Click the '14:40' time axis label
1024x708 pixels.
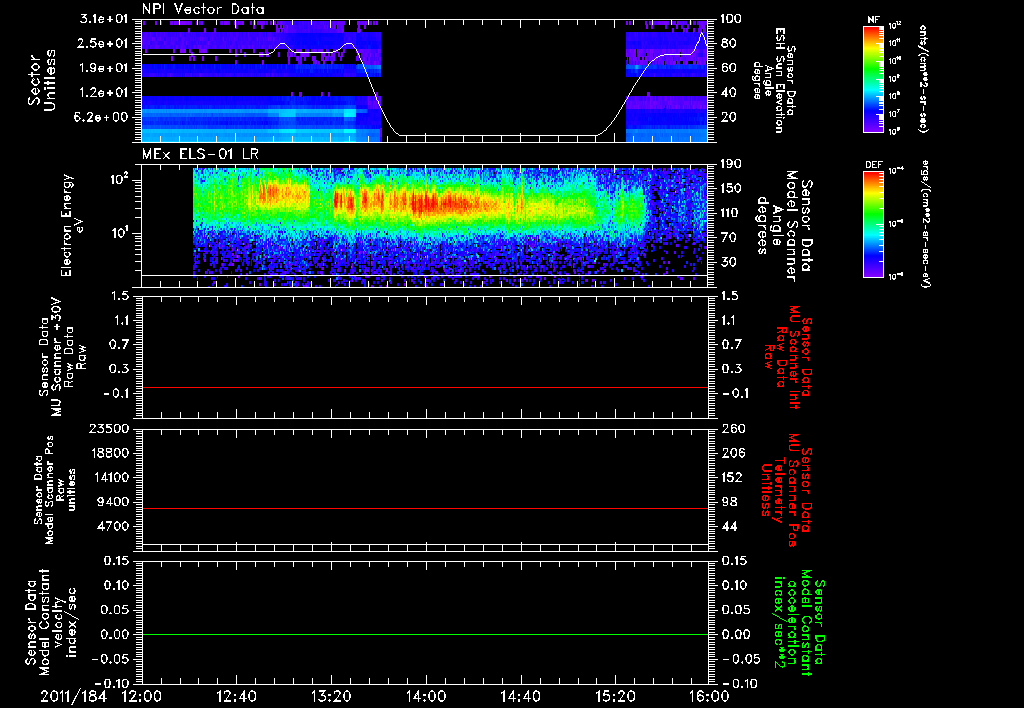point(520,696)
